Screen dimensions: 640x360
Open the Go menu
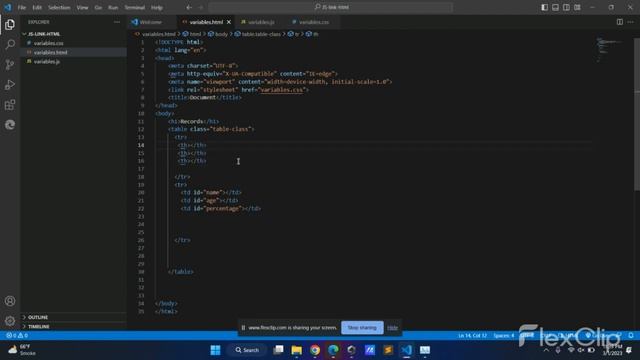98,7
